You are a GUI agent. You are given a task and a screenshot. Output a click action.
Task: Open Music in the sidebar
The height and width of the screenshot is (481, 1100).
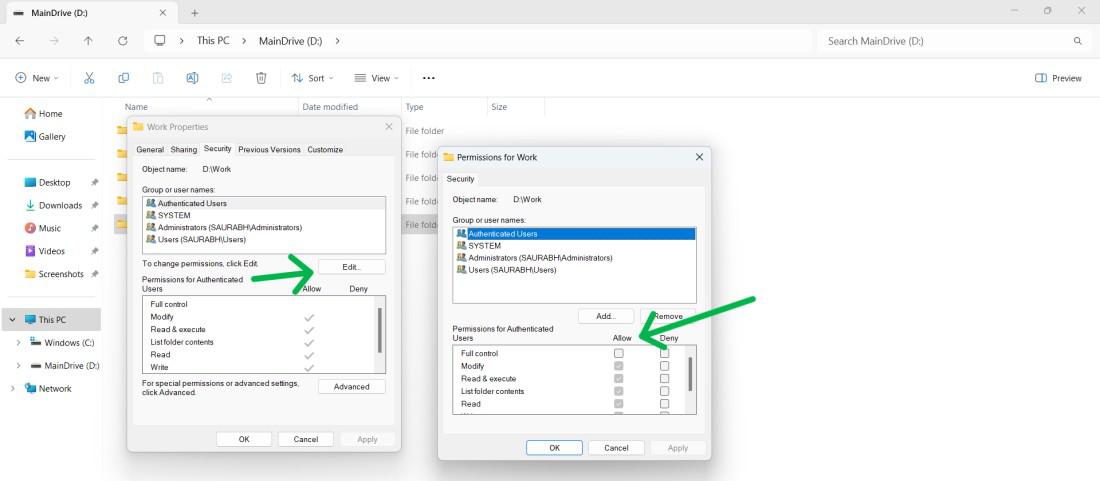(43, 228)
